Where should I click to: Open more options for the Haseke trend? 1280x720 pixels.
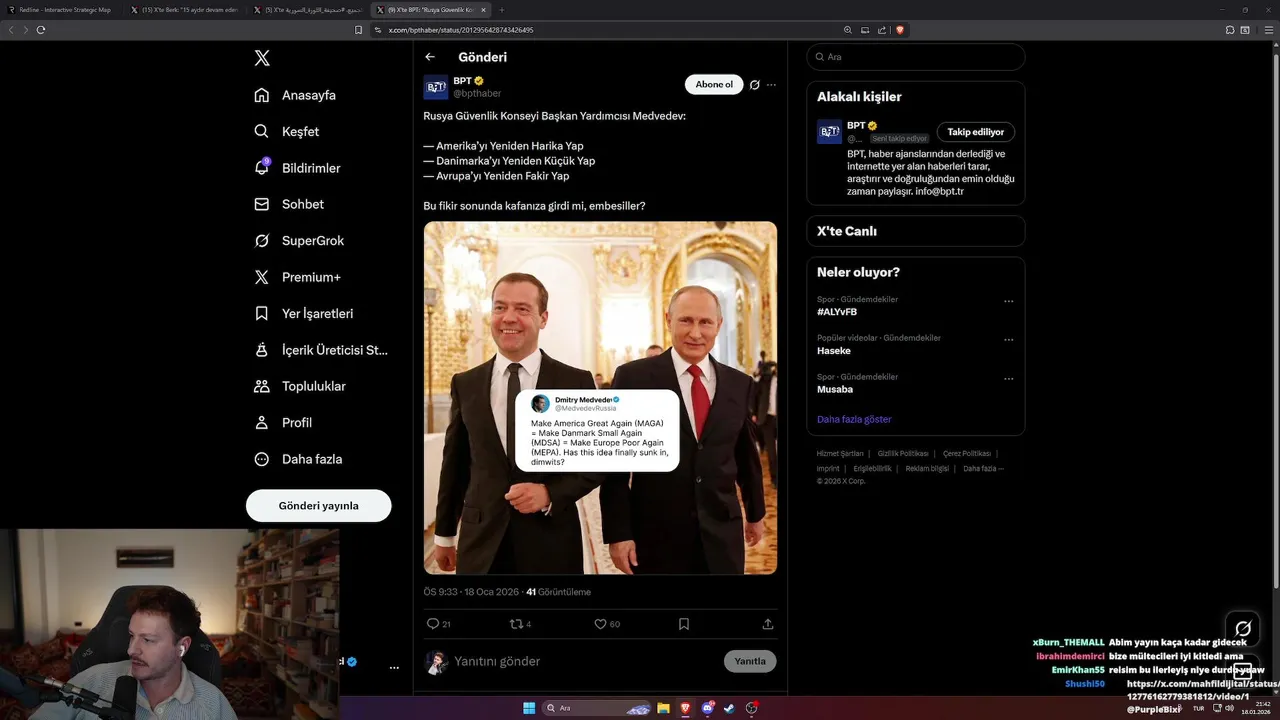coord(1009,340)
